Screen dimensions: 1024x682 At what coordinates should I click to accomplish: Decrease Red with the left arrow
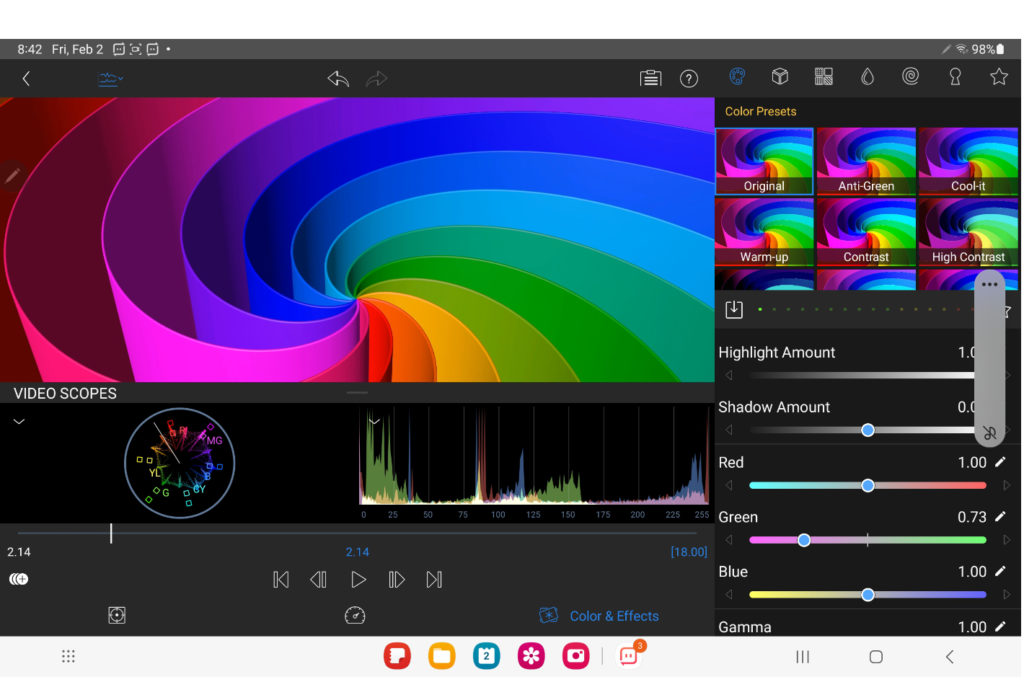pos(729,485)
